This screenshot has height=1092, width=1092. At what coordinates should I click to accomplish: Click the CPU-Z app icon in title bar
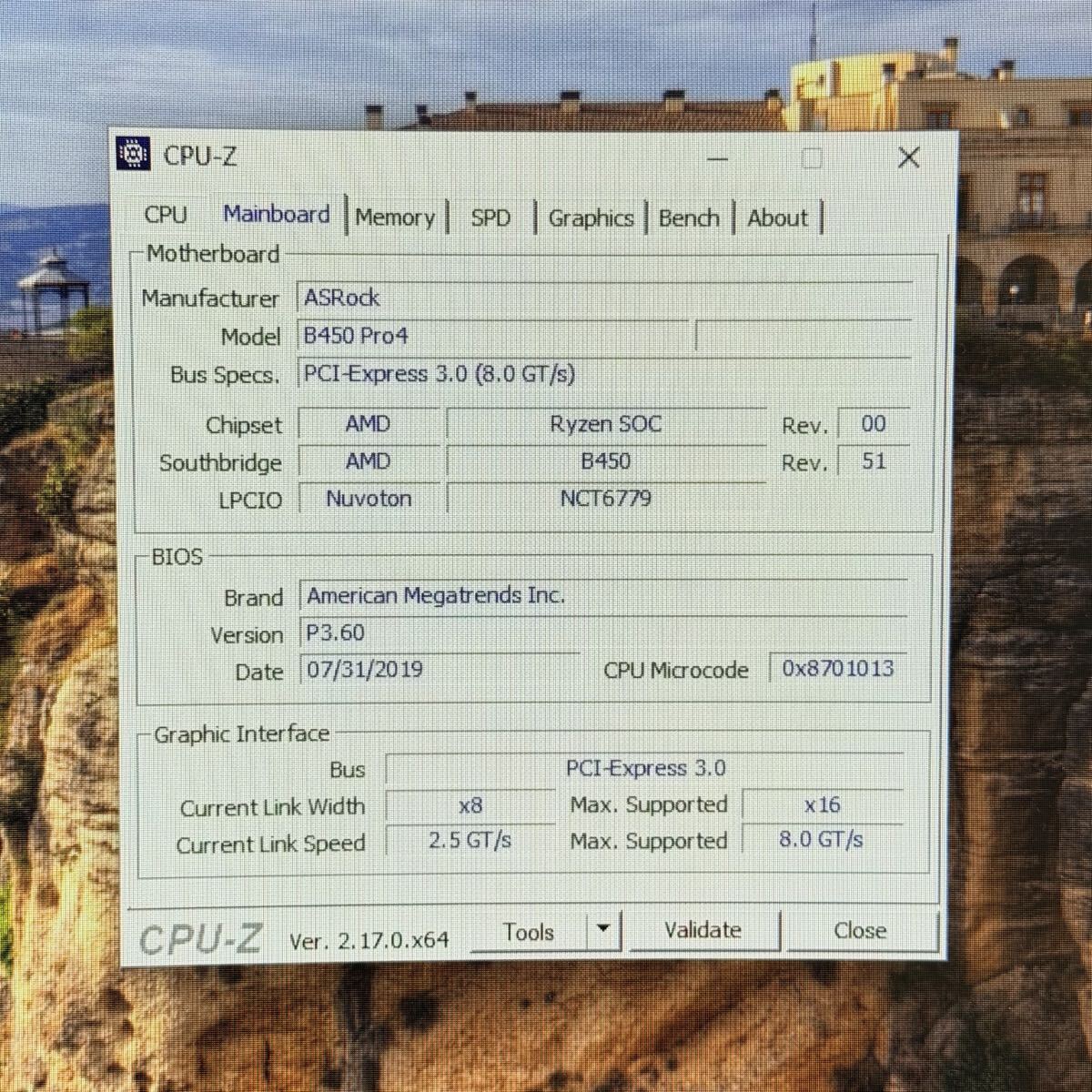pos(134,154)
